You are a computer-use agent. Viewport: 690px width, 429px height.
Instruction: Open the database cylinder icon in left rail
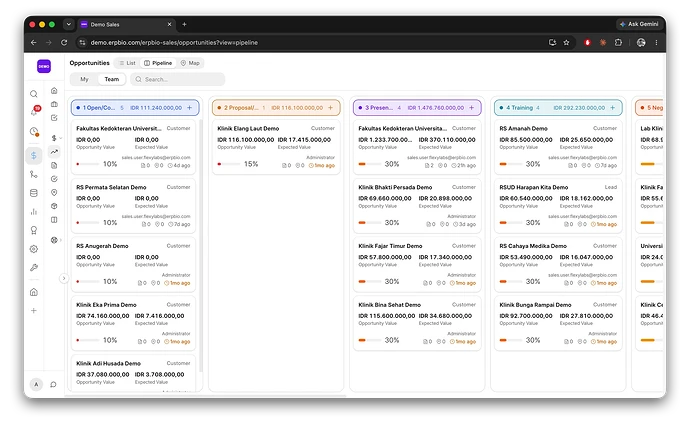pos(33,193)
